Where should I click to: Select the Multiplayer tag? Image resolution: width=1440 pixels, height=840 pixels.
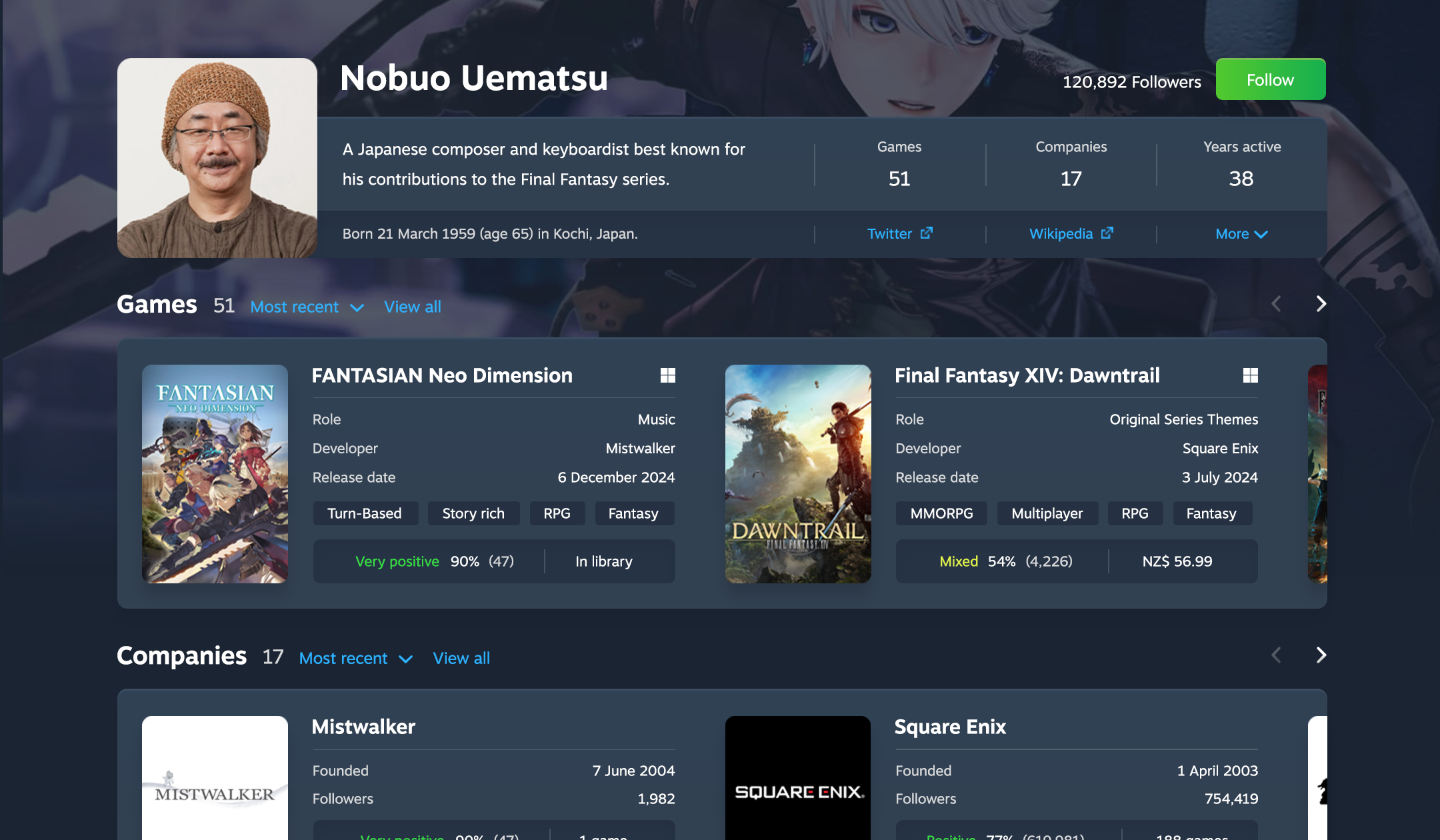point(1047,513)
